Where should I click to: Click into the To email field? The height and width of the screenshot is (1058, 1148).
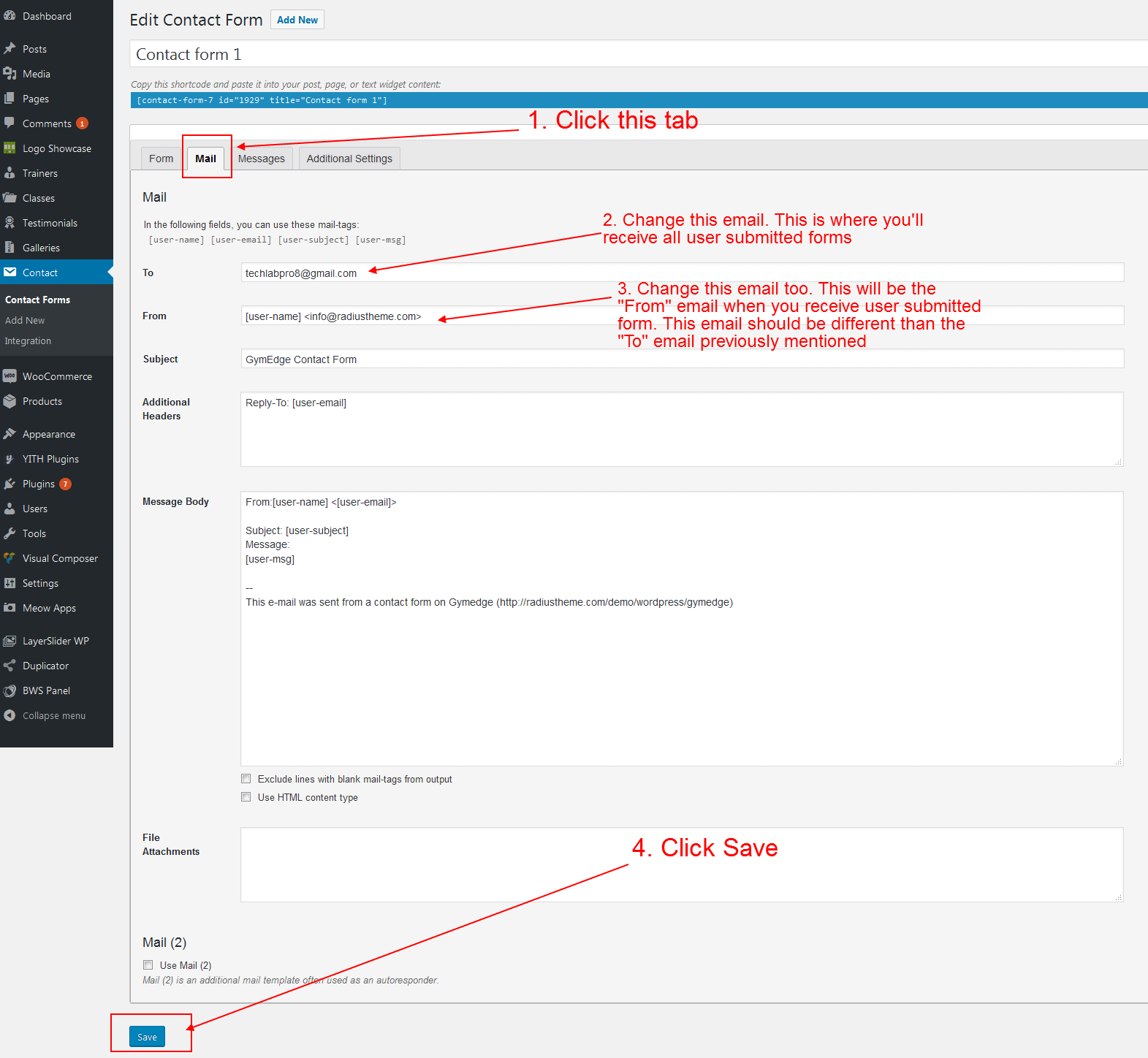(682, 273)
